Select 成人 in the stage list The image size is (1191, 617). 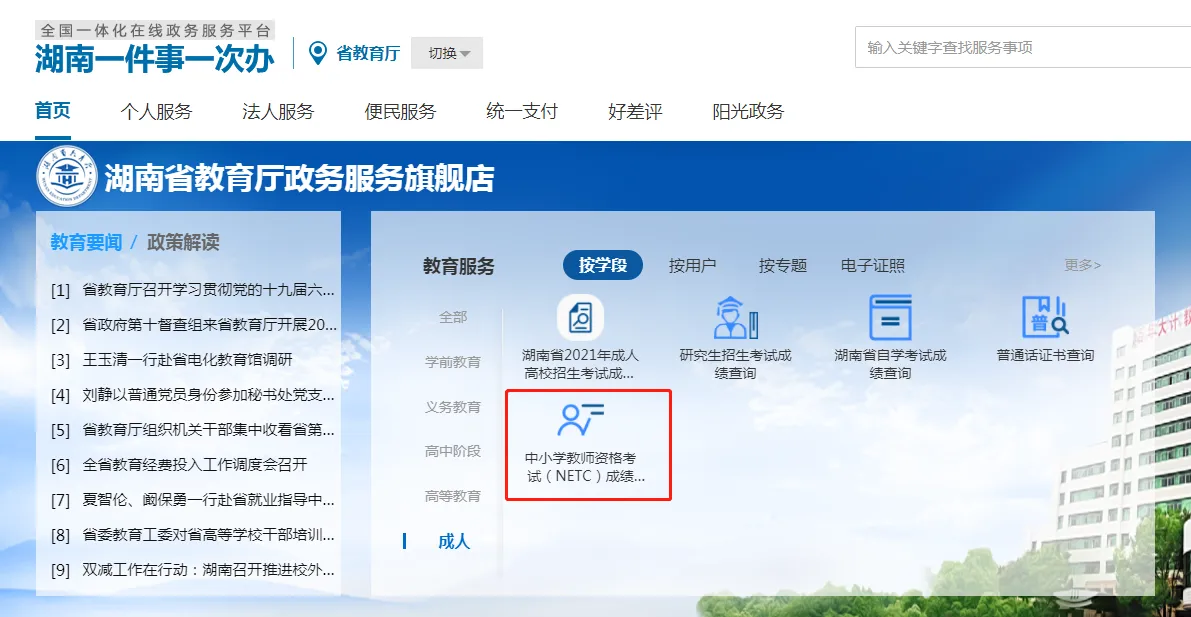point(453,541)
